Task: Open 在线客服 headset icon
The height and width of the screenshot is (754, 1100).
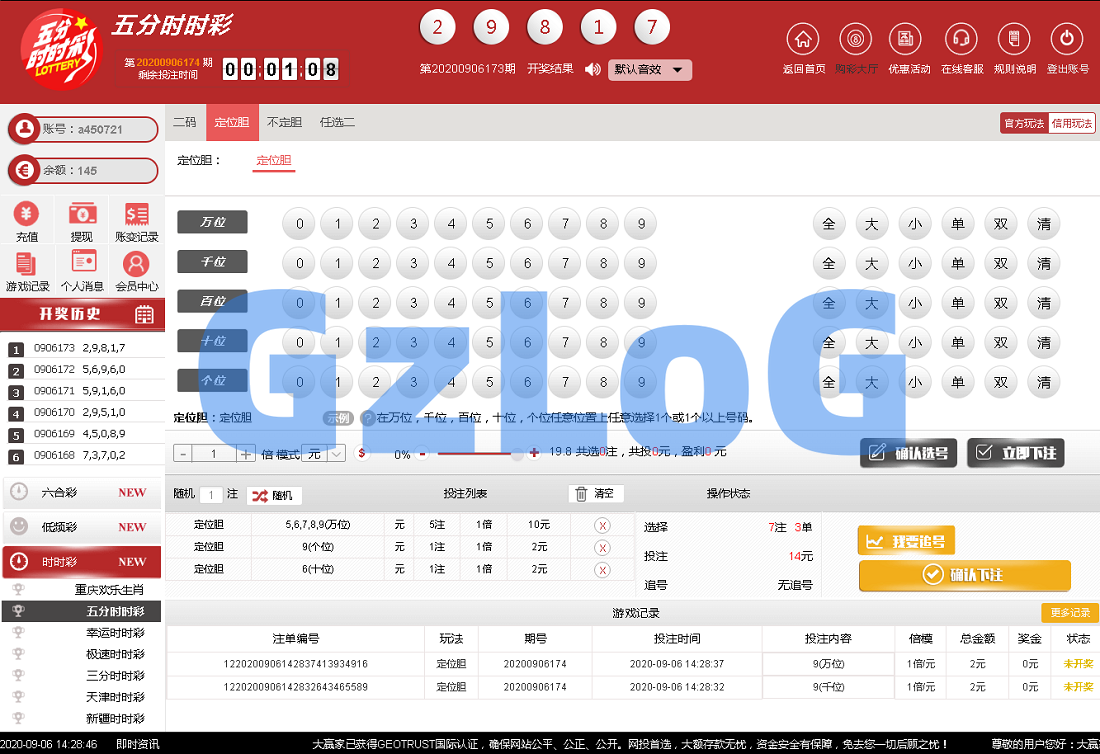Action: 961,40
